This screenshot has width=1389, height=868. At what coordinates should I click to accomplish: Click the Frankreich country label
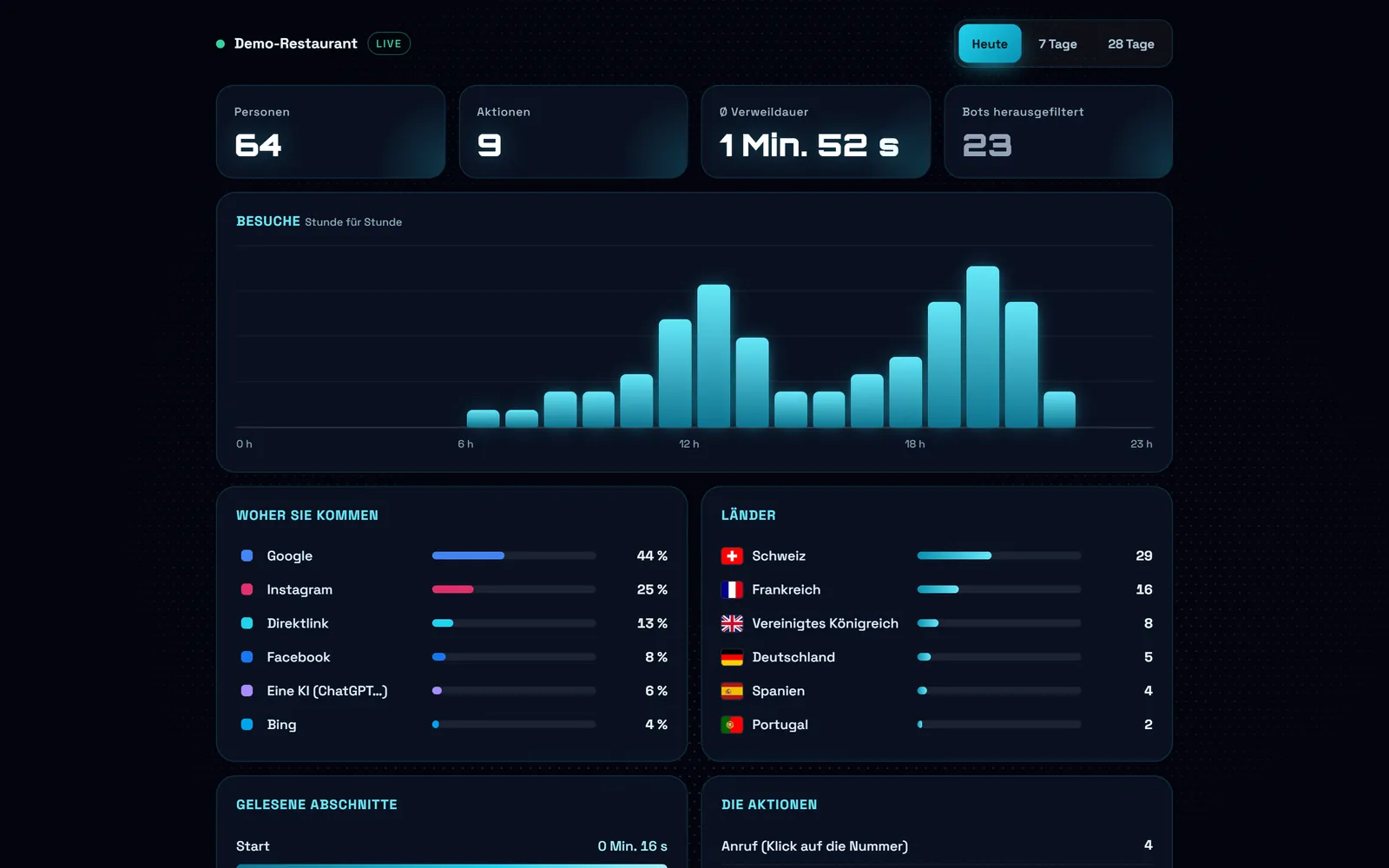coord(787,589)
